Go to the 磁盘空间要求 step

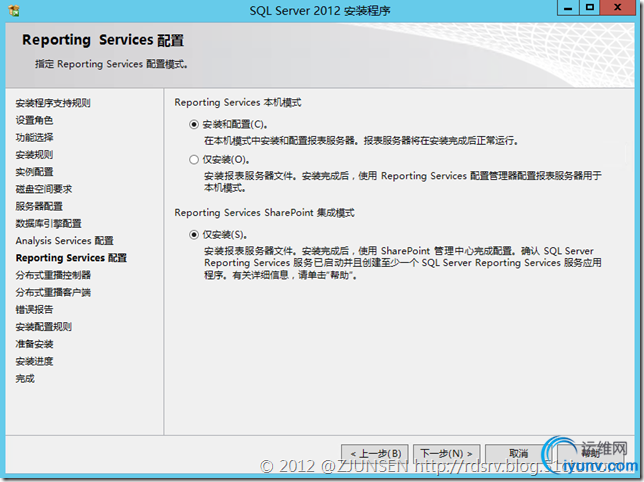click(44, 189)
